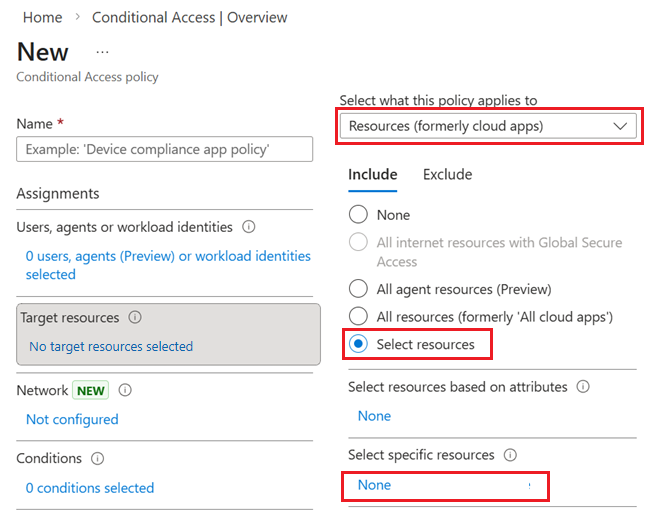Viewport: 660px width, 518px height.
Task: Click info icon for Select specific resources
Action: point(510,455)
